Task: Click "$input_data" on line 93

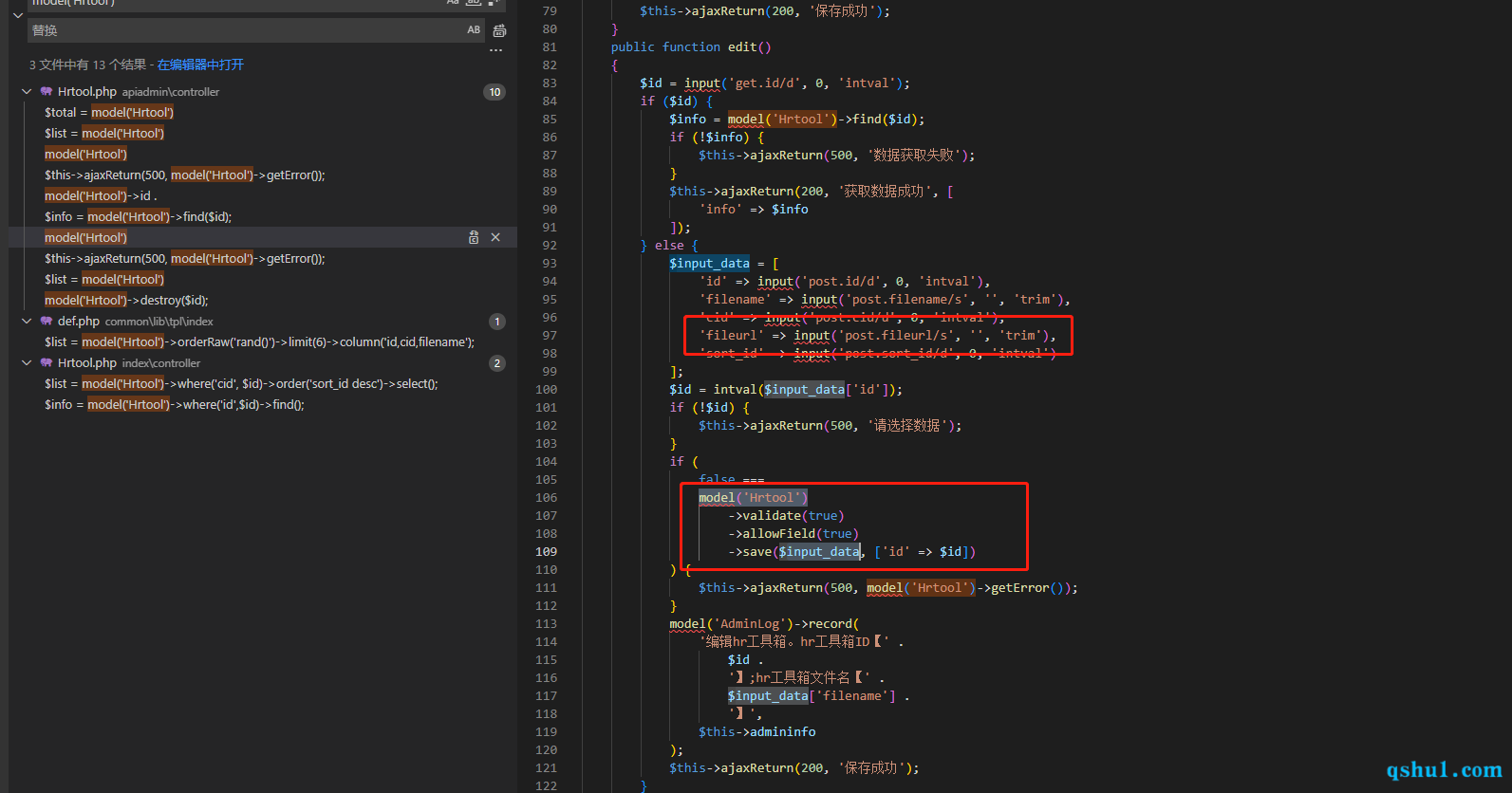Action: point(709,264)
